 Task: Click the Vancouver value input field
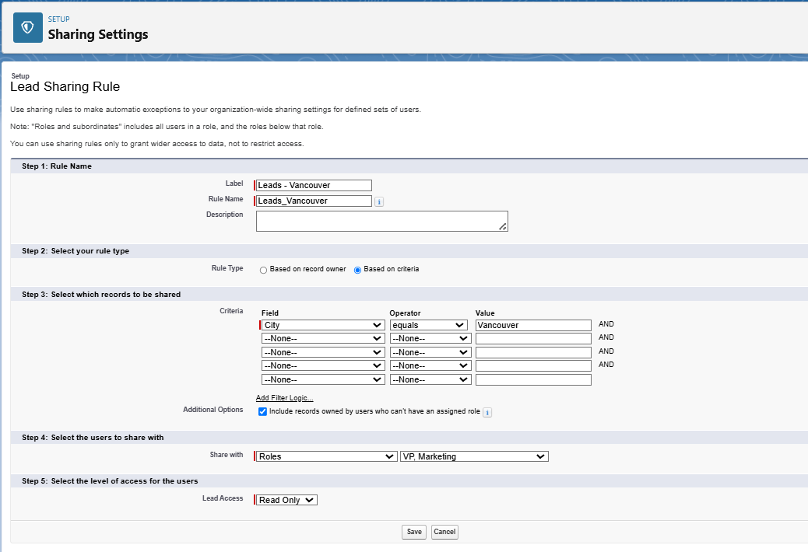pyautogui.click(x=533, y=325)
